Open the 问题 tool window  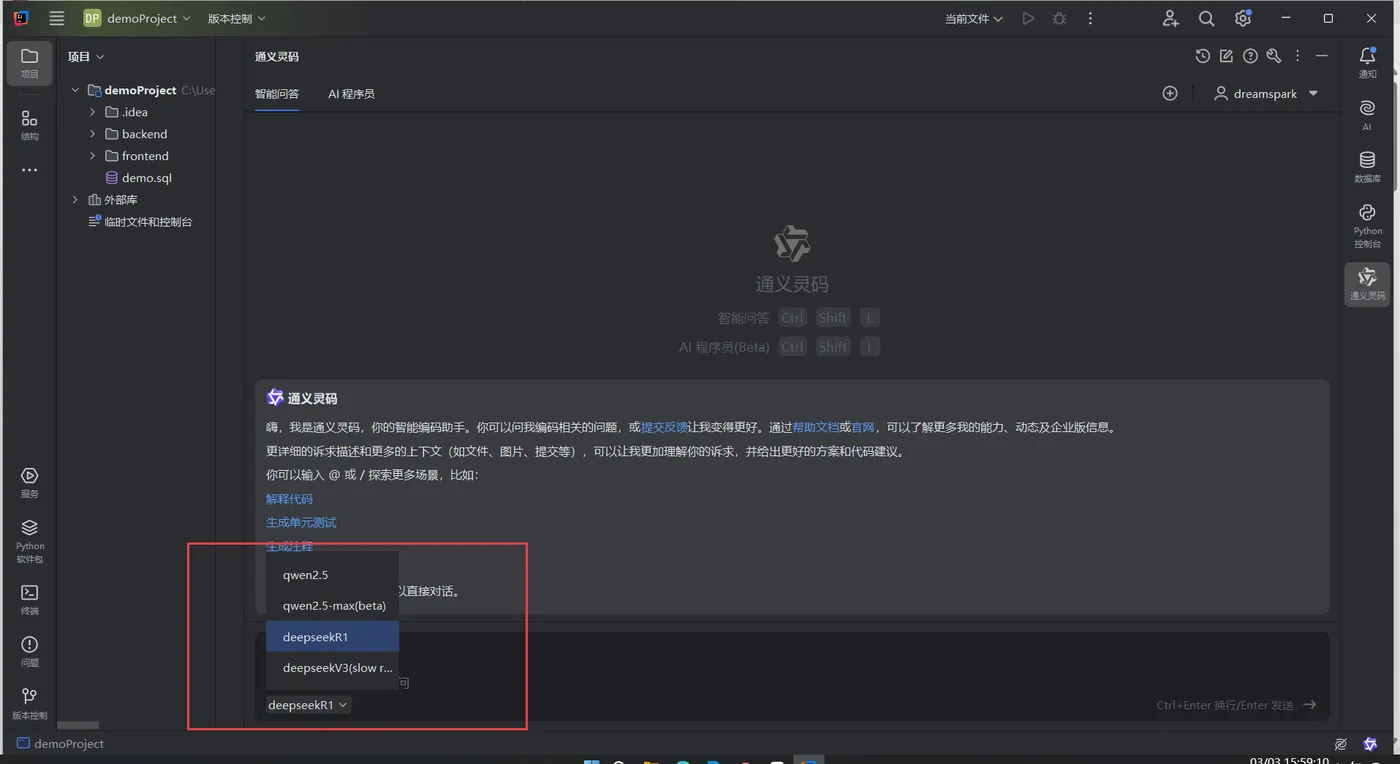[x=30, y=651]
